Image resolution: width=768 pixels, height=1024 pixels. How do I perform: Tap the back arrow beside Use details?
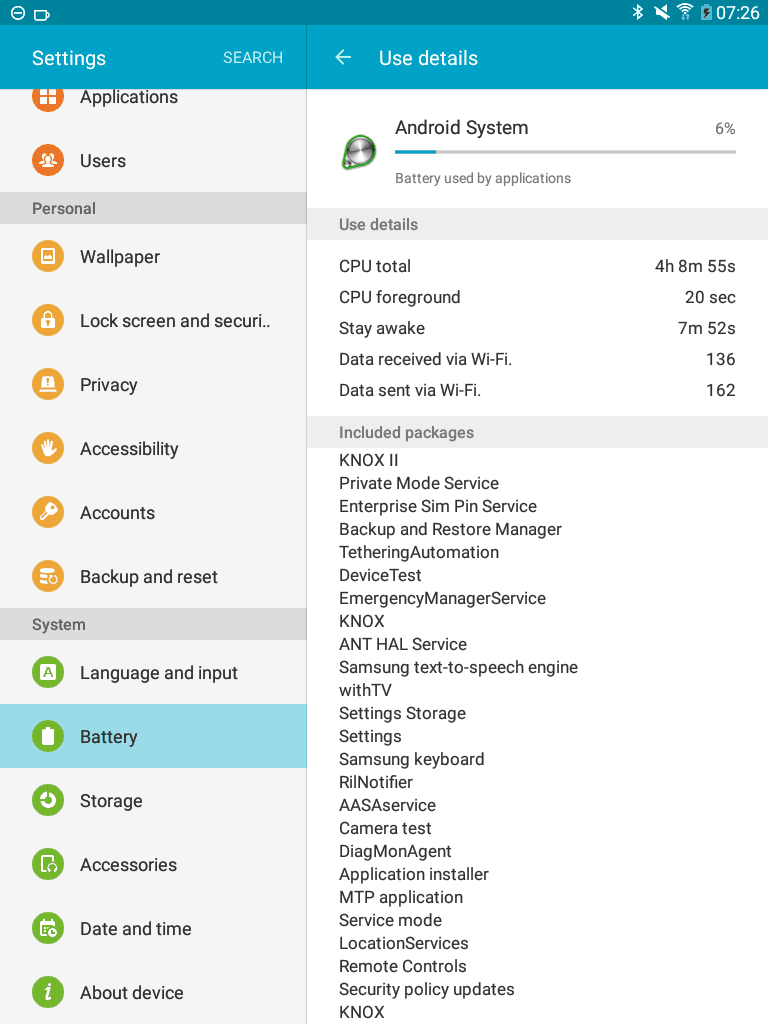point(343,57)
